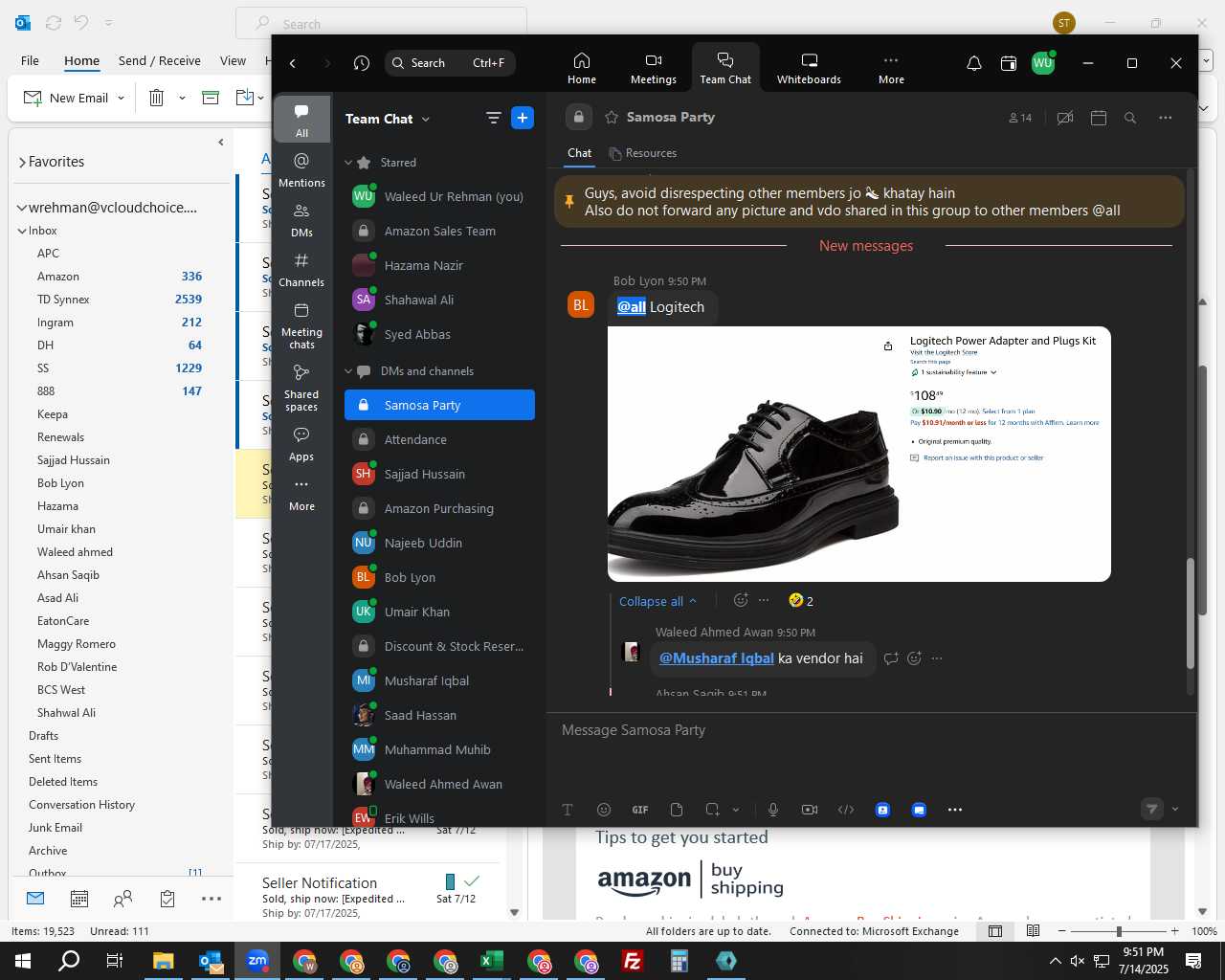Collapse the Starred section
This screenshot has width=1225, height=980.
point(348,163)
